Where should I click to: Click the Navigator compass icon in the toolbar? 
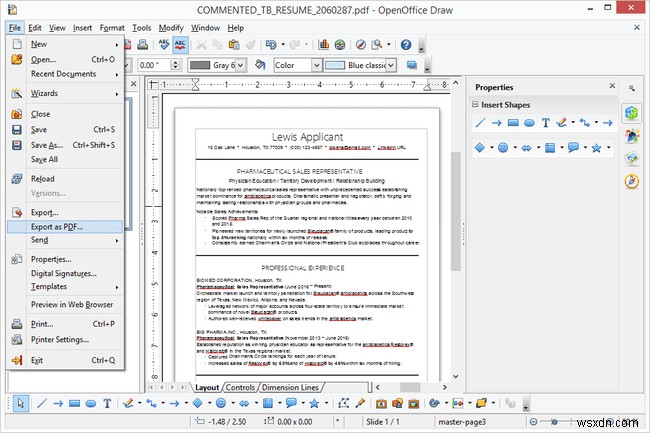[361, 45]
